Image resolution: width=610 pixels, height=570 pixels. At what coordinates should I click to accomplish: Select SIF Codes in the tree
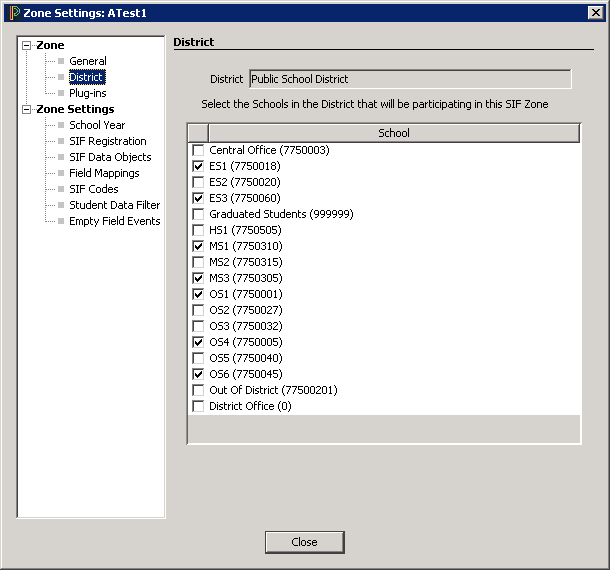[94, 189]
